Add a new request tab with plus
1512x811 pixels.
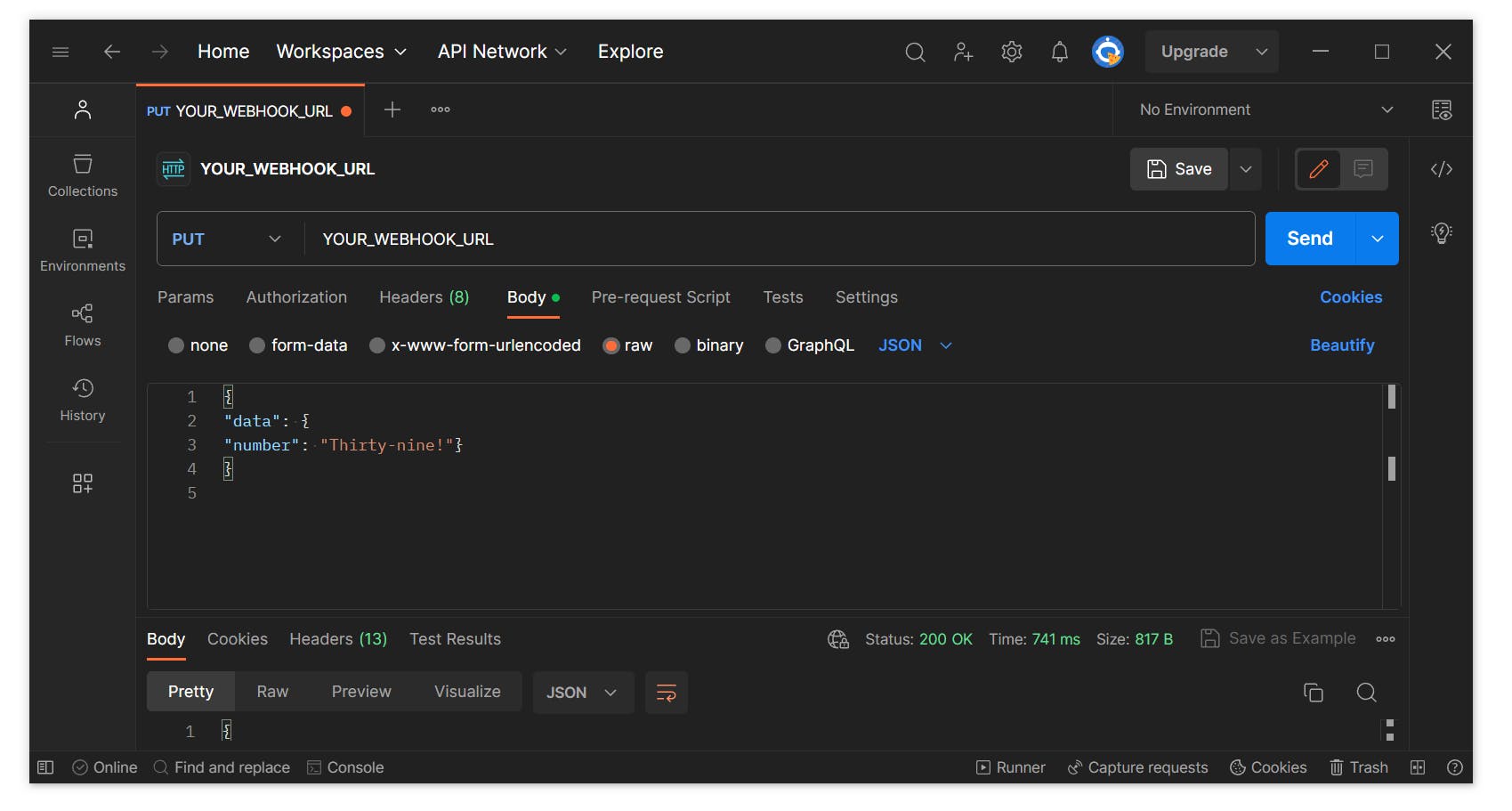point(392,109)
